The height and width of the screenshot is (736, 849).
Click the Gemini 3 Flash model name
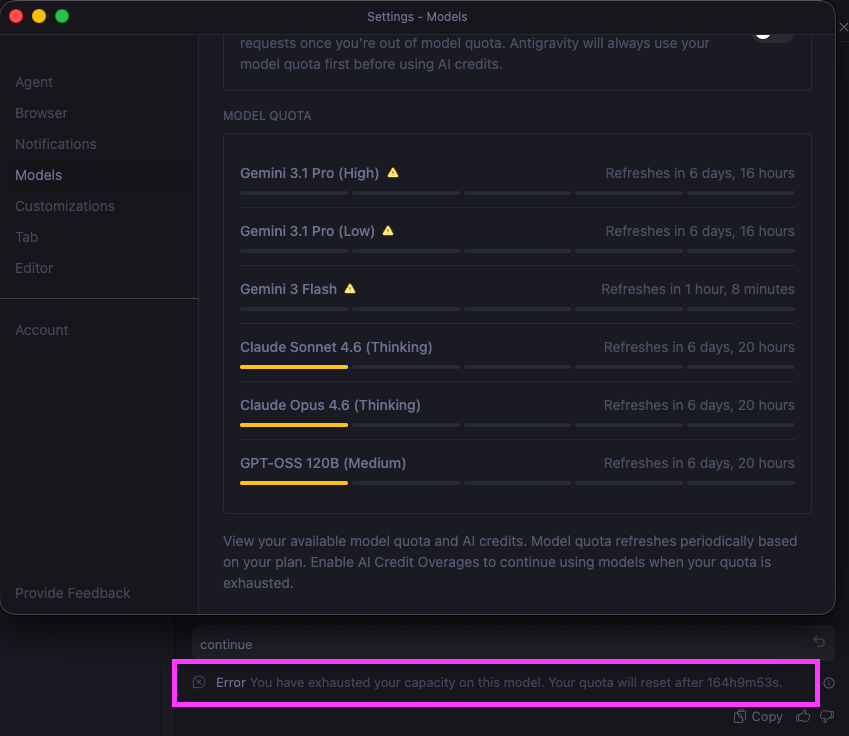tap(288, 289)
